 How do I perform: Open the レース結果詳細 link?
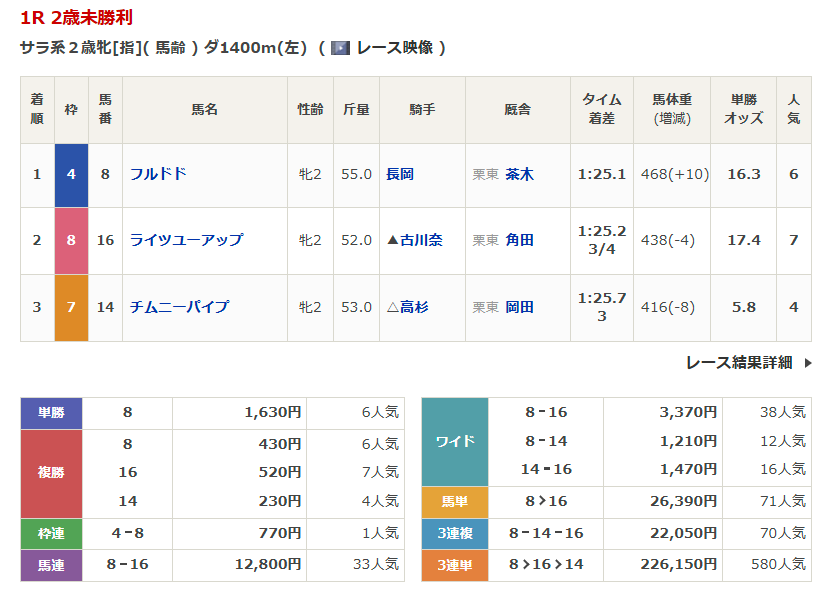tap(739, 363)
